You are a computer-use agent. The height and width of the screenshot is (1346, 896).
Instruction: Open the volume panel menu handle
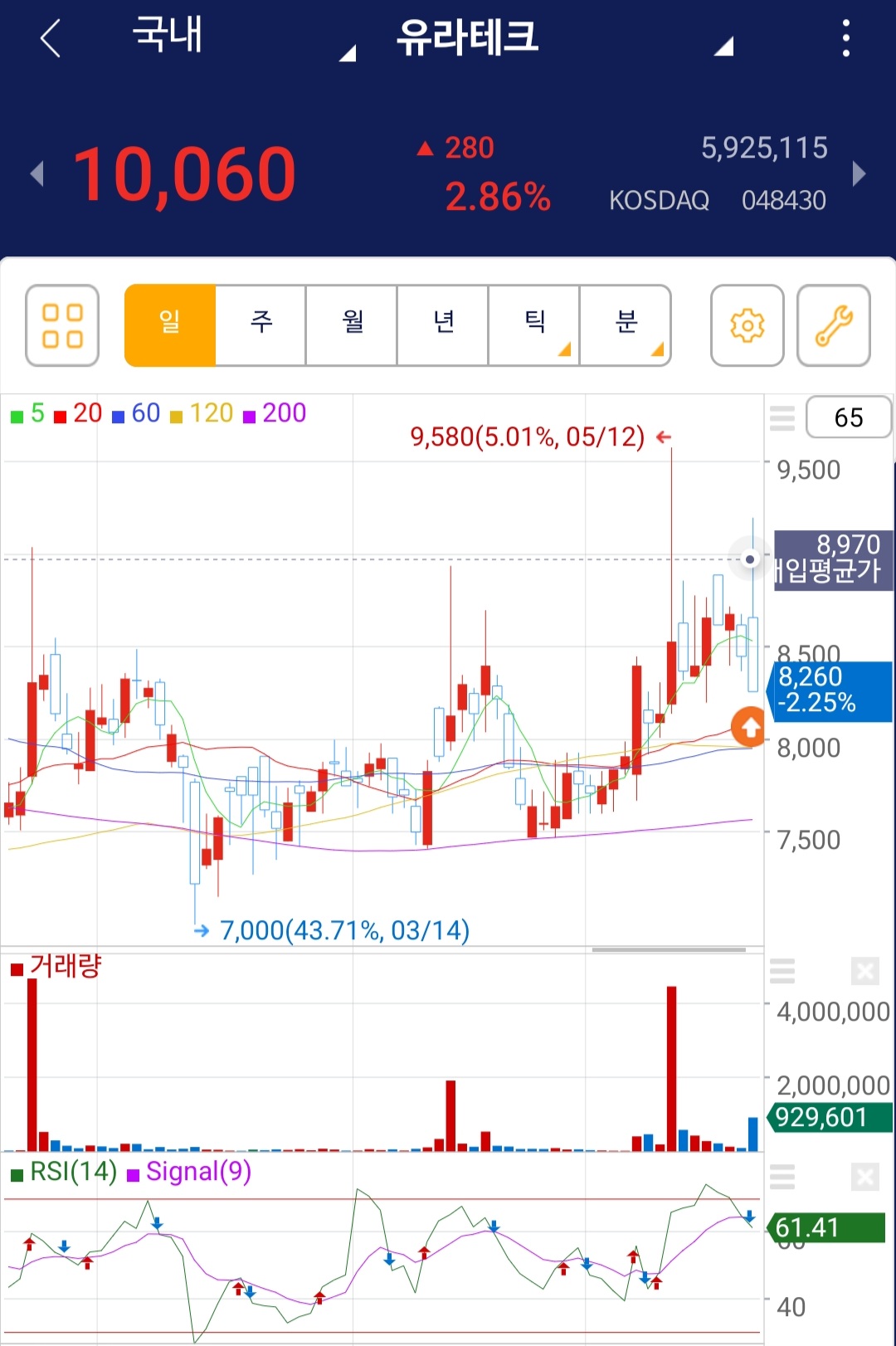coord(782,970)
